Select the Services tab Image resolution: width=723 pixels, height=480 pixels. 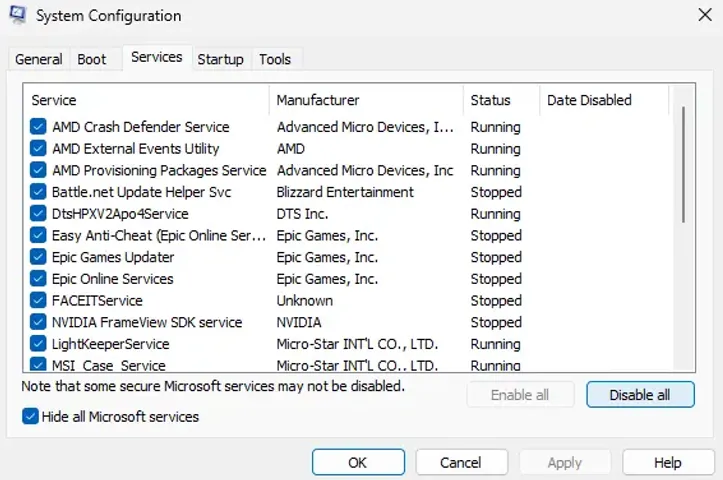click(x=157, y=57)
